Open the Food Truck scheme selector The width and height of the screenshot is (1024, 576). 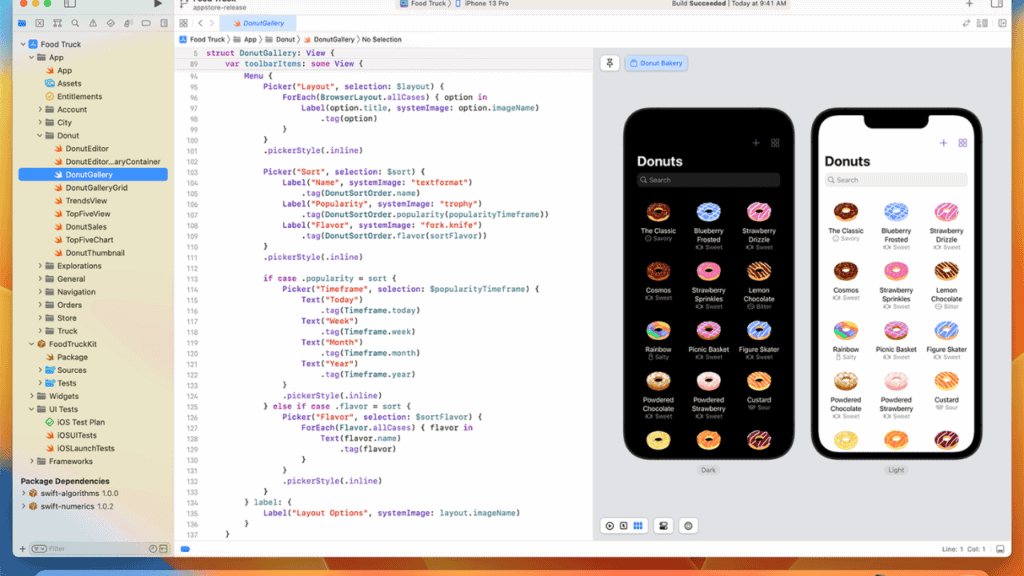click(x=422, y=4)
